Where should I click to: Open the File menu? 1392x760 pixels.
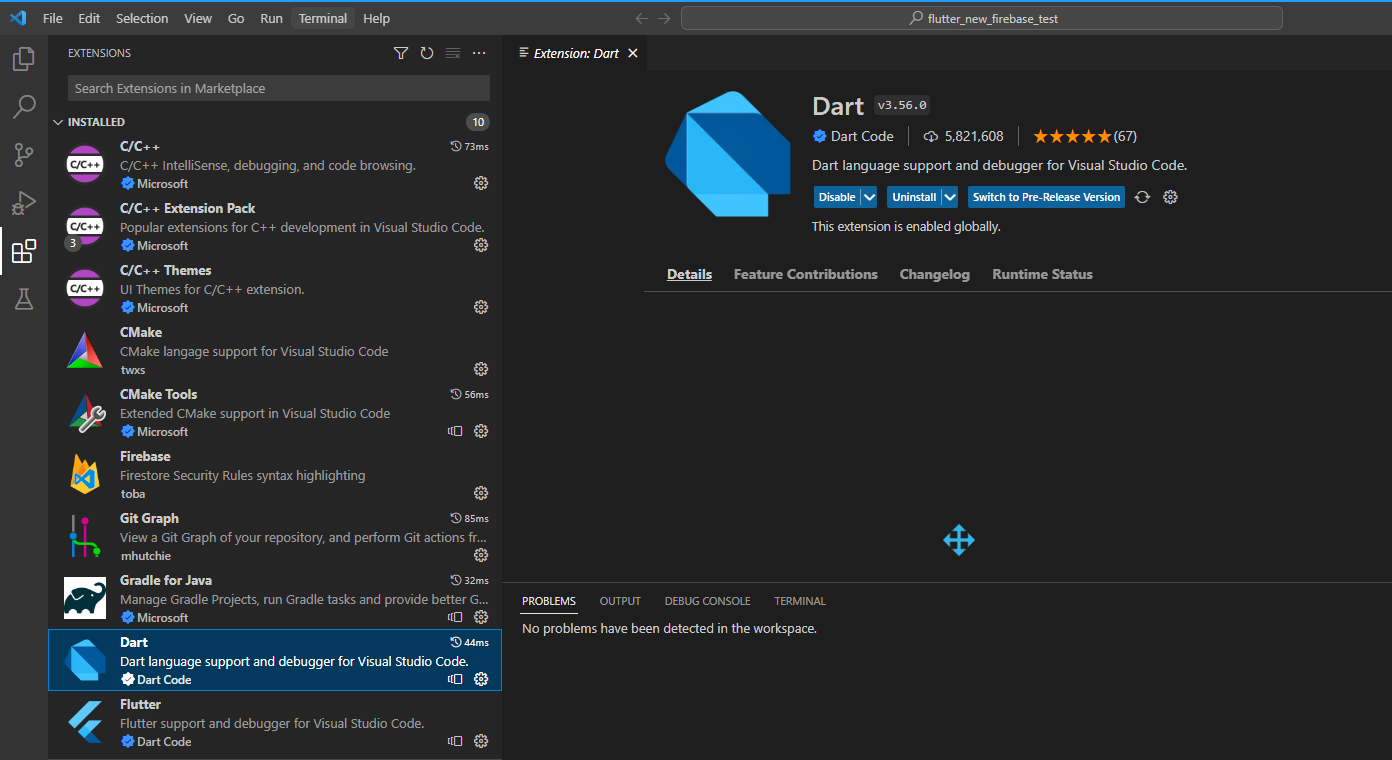53,18
